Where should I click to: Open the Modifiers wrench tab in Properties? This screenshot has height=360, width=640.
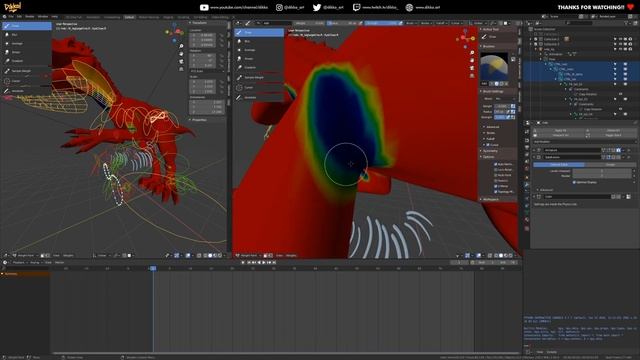pyautogui.click(x=527, y=184)
